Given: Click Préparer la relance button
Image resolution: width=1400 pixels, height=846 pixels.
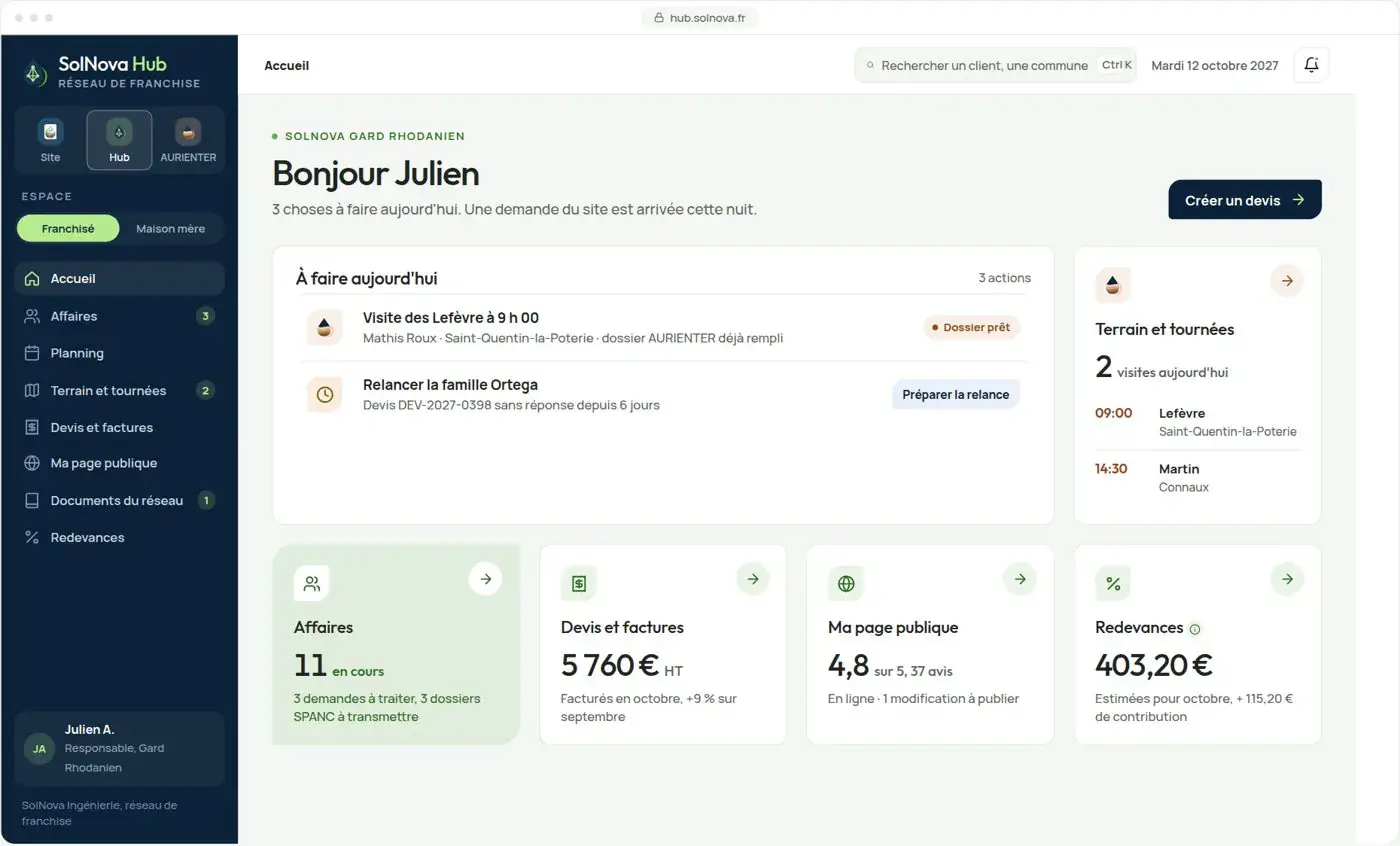Looking at the screenshot, I should tap(956, 394).
